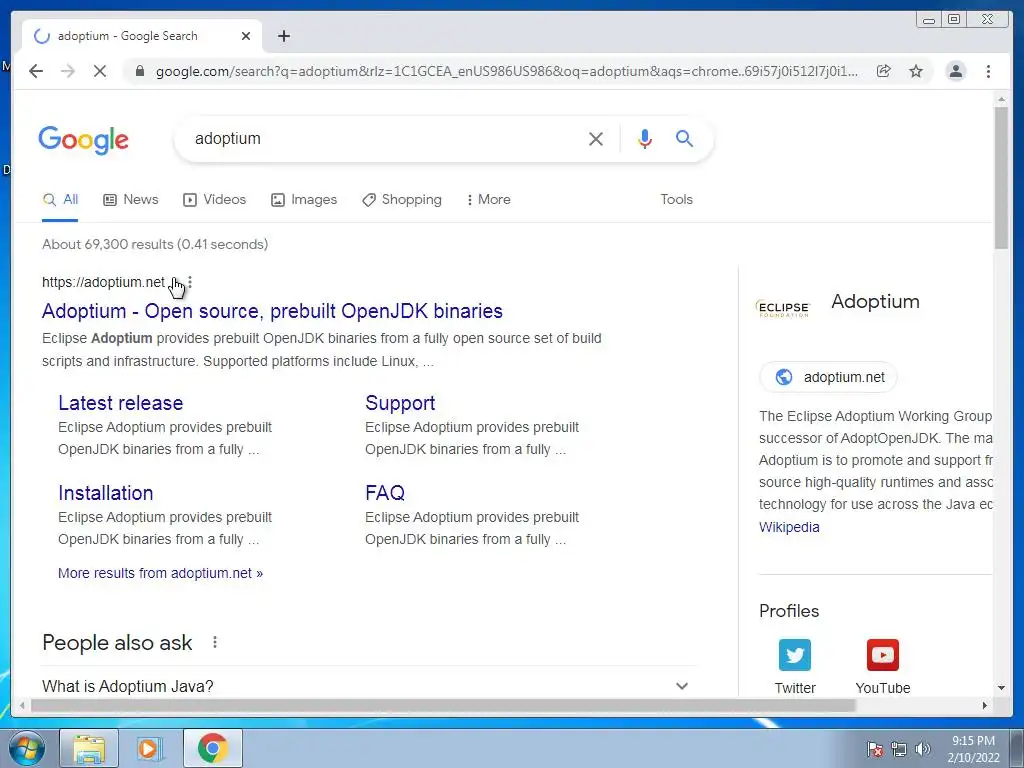1024x768 pixels.
Task: Open the volume speaker tray icon
Action: pos(923,749)
